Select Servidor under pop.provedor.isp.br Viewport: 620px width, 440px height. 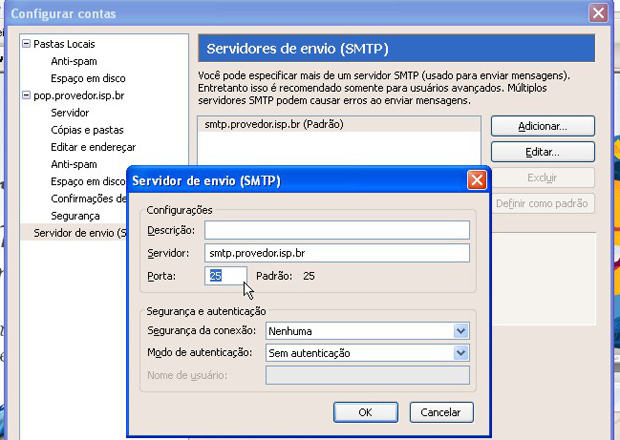click(x=70, y=113)
